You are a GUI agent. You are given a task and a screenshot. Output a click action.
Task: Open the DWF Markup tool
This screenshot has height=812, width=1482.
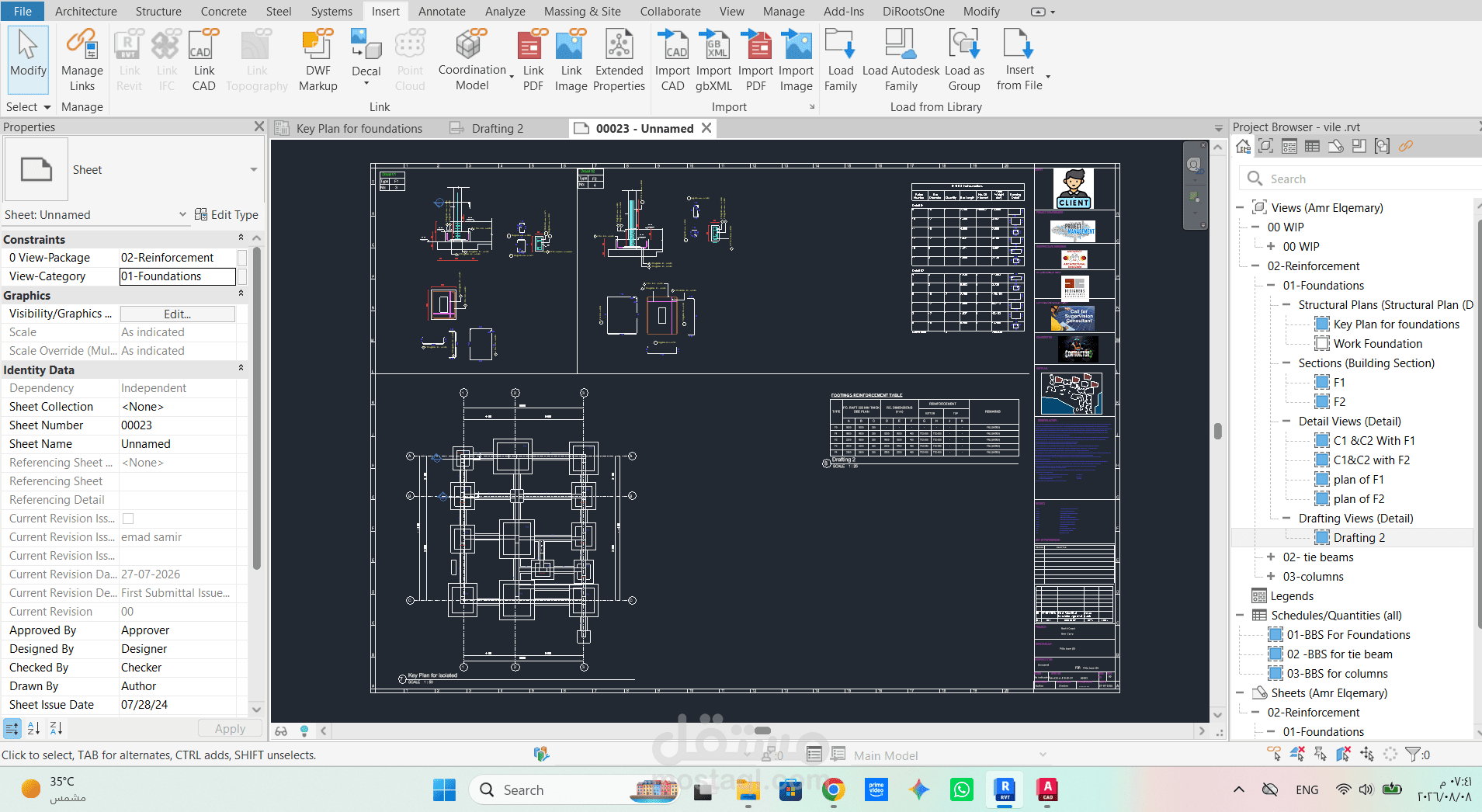(318, 61)
